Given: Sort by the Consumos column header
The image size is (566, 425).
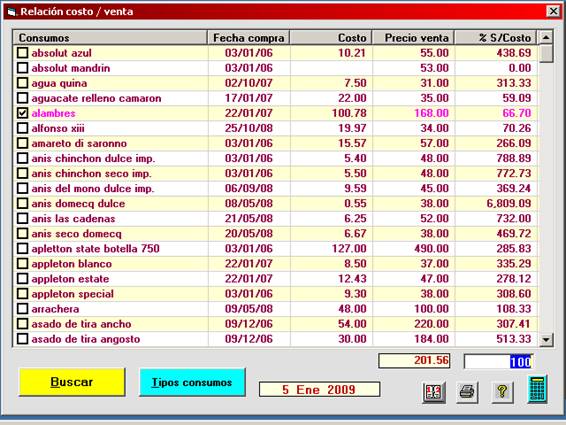Looking at the screenshot, I should (x=110, y=38).
